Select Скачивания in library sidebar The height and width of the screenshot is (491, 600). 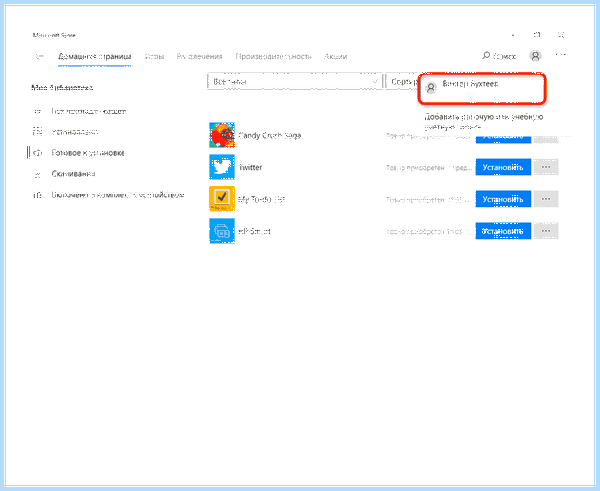[73, 174]
